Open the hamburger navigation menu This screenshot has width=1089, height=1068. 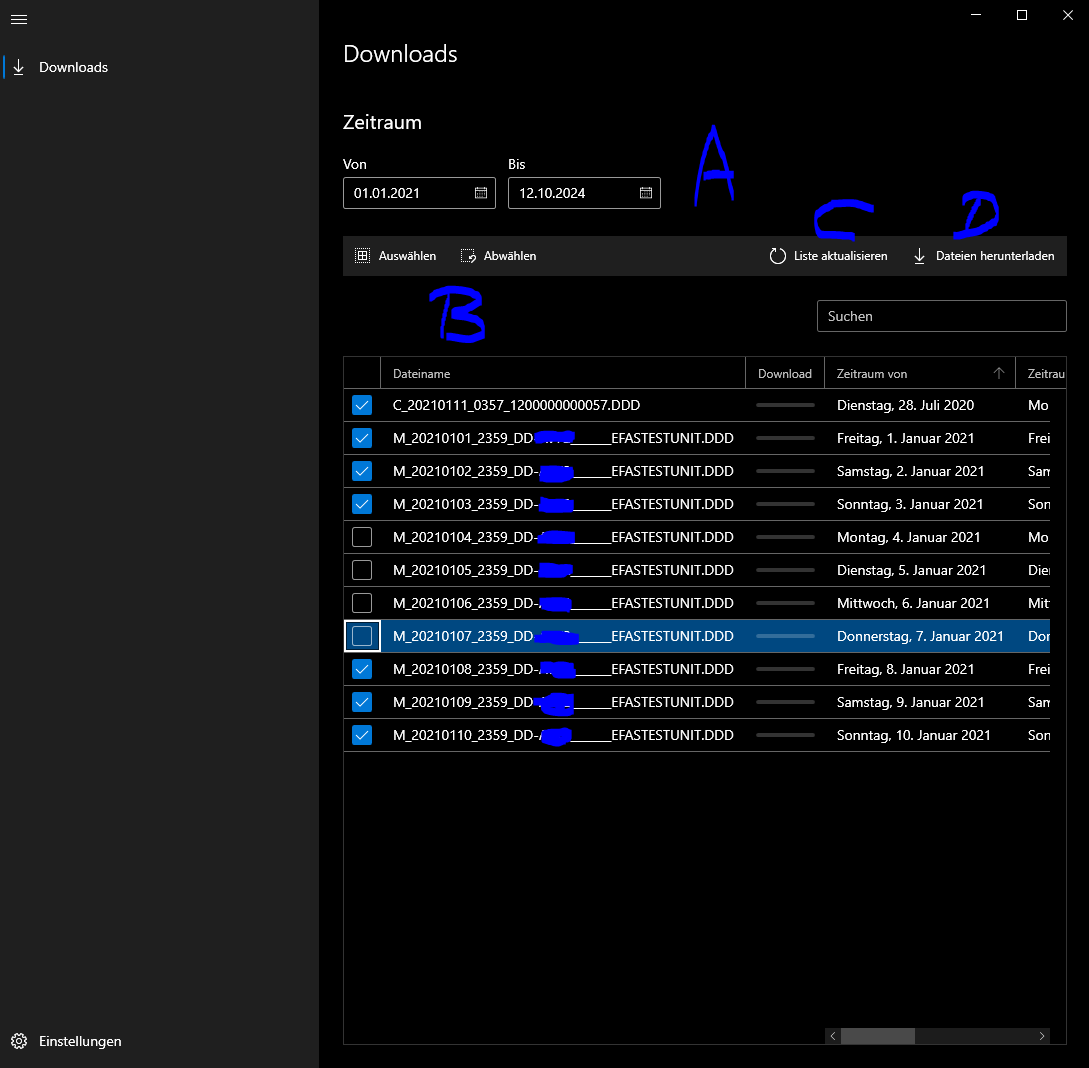pos(18,19)
